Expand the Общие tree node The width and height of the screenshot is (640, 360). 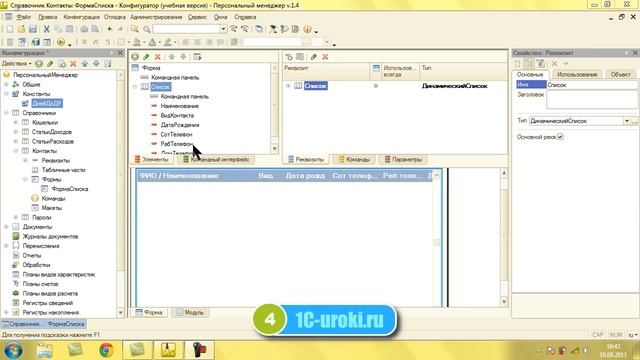point(6,84)
